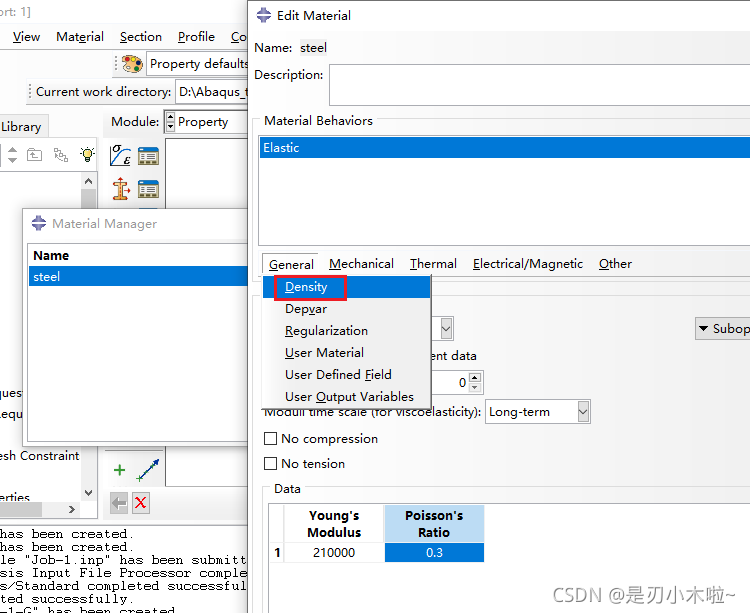Click the material Name steel field

tap(313, 48)
